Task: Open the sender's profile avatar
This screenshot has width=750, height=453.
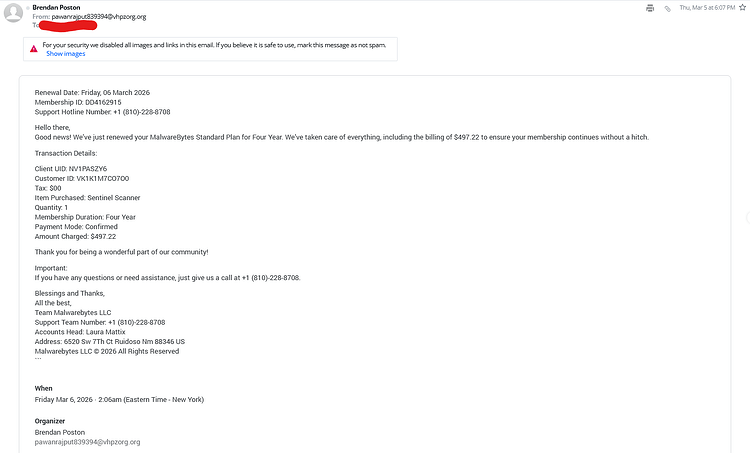Action: coord(13,13)
